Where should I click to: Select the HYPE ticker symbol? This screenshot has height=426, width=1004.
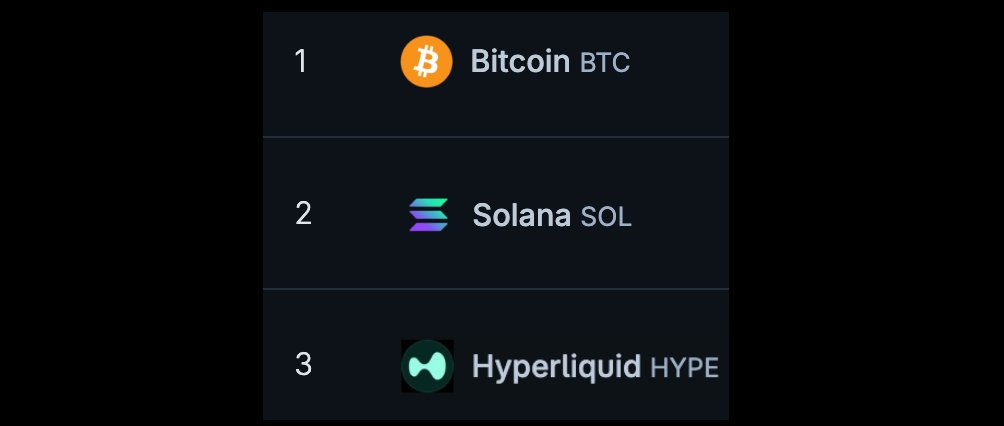(x=684, y=368)
